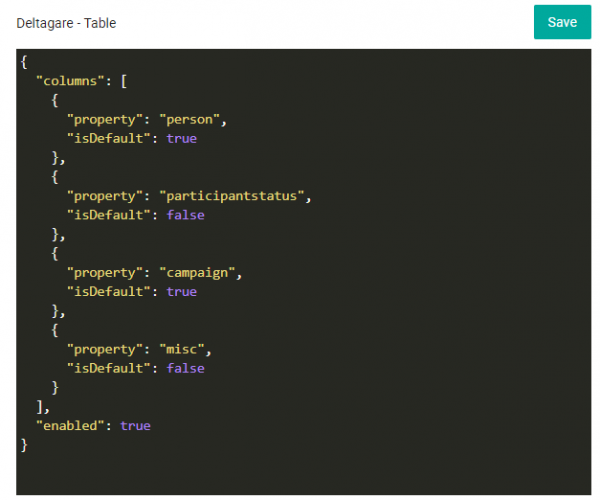The width and height of the screenshot is (600, 500).
Task: Click the Save button
Action: tap(562, 22)
